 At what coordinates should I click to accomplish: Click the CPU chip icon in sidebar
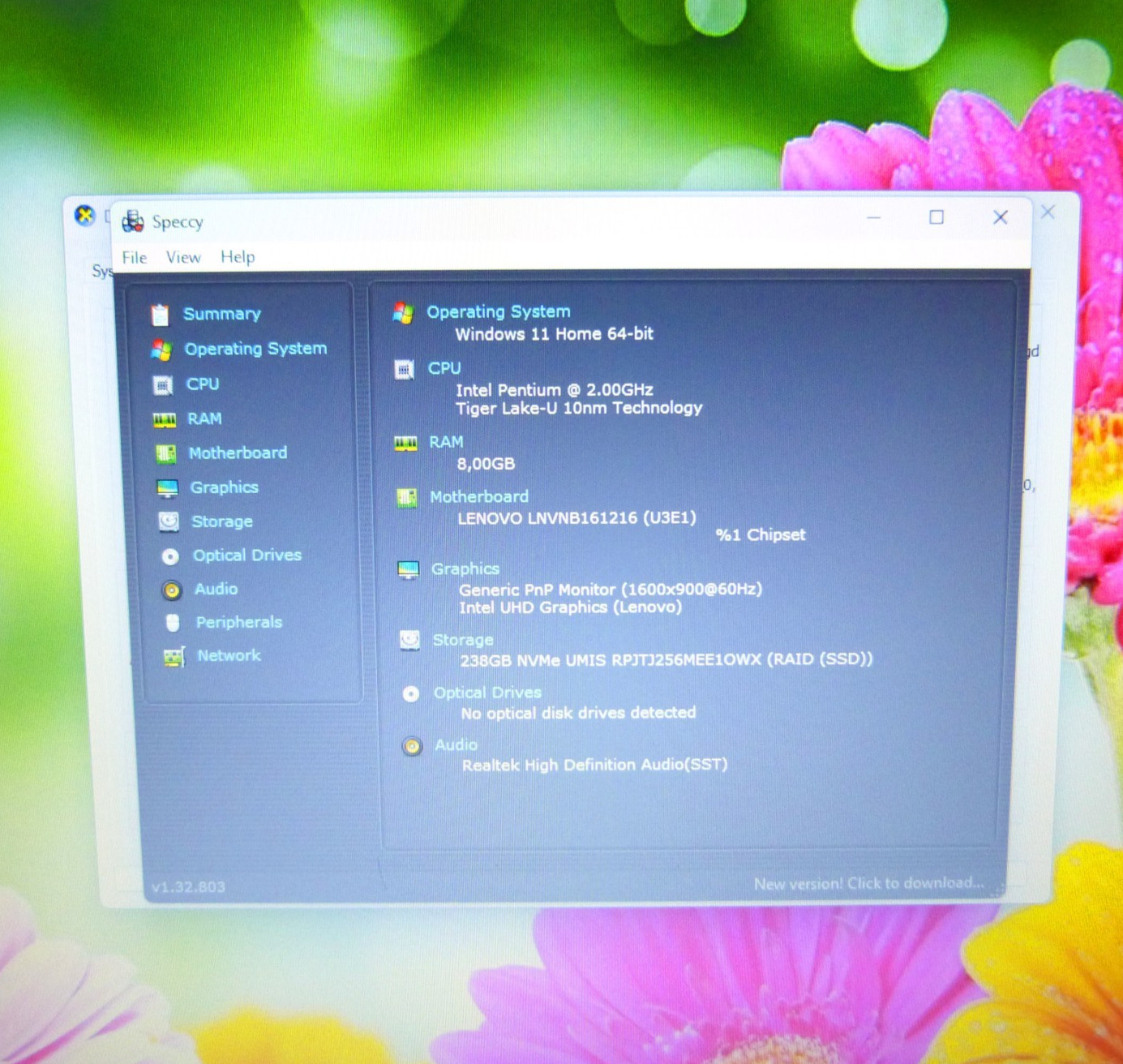[163, 385]
